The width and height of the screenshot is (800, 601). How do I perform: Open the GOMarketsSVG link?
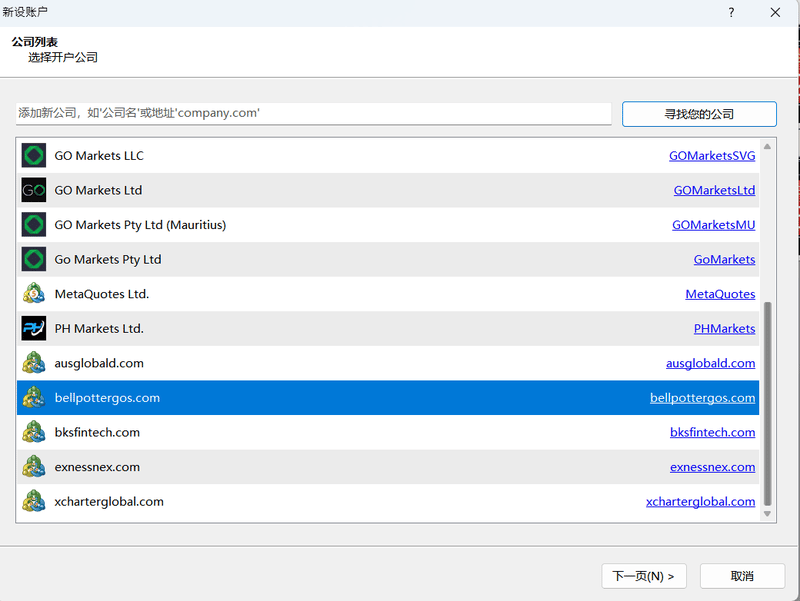(712, 156)
